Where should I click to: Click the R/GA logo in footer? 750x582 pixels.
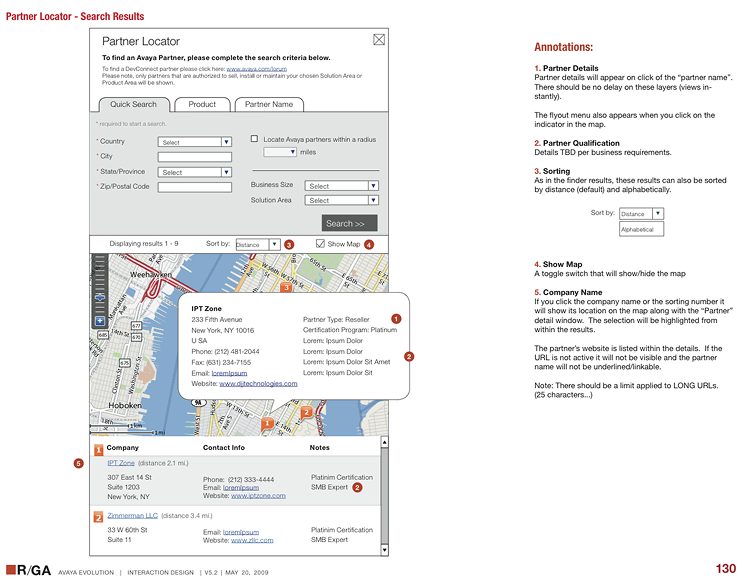(x=29, y=570)
